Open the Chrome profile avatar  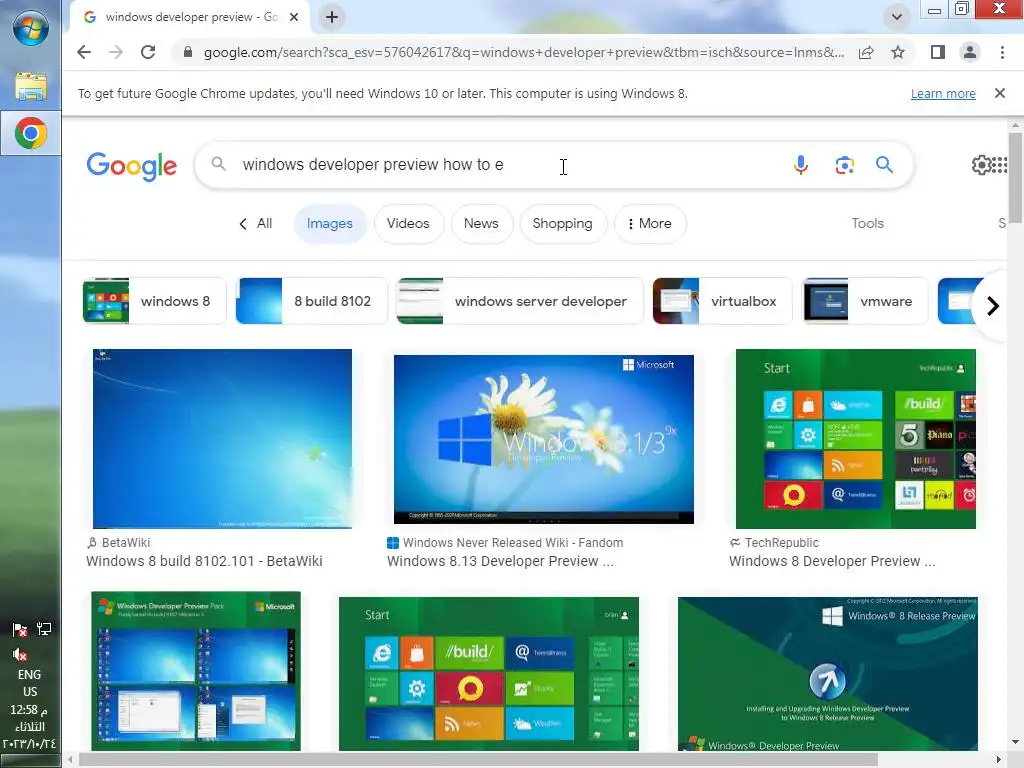click(x=970, y=52)
